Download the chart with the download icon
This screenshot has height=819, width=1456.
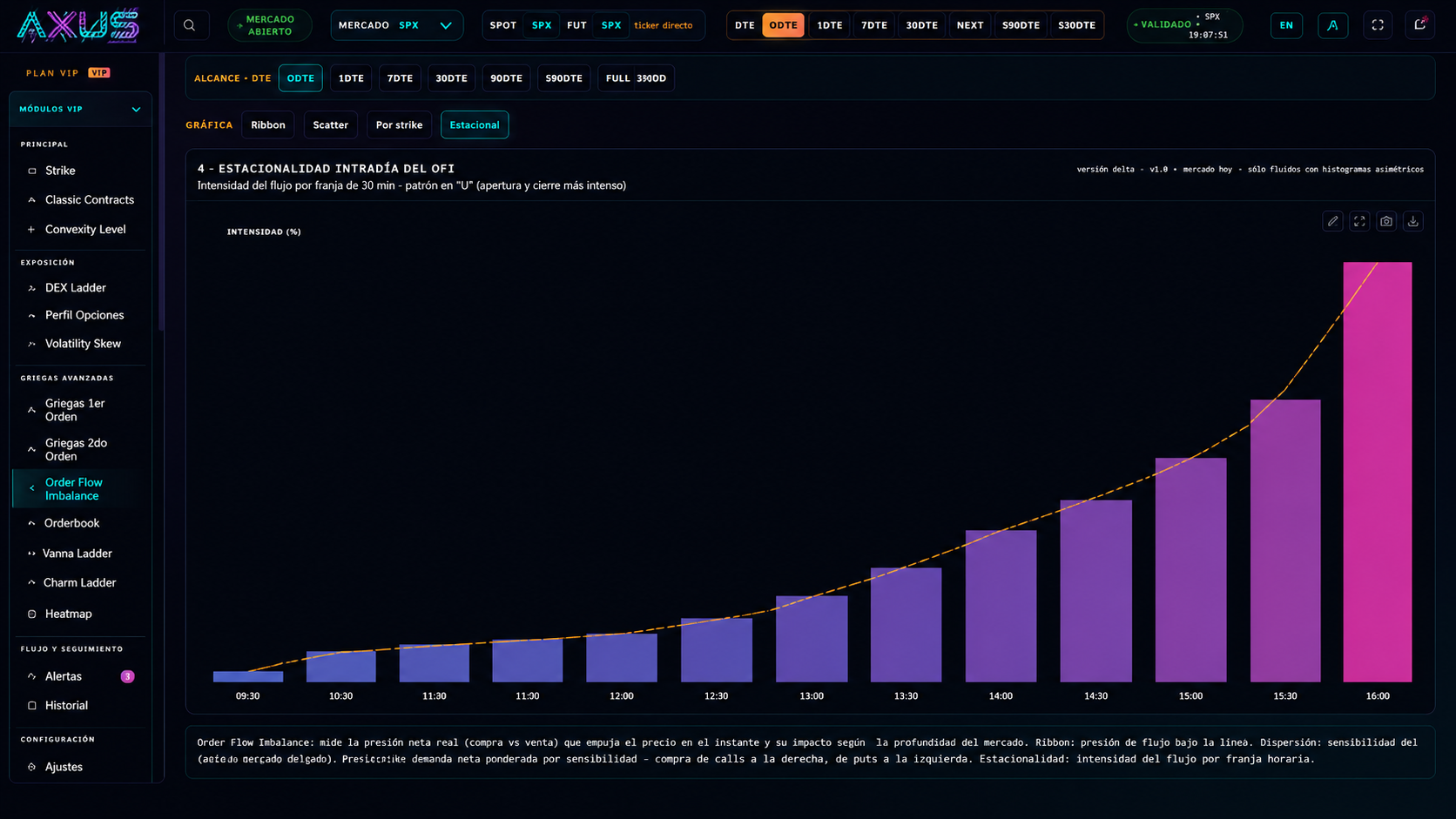(x=1413, y=221)
